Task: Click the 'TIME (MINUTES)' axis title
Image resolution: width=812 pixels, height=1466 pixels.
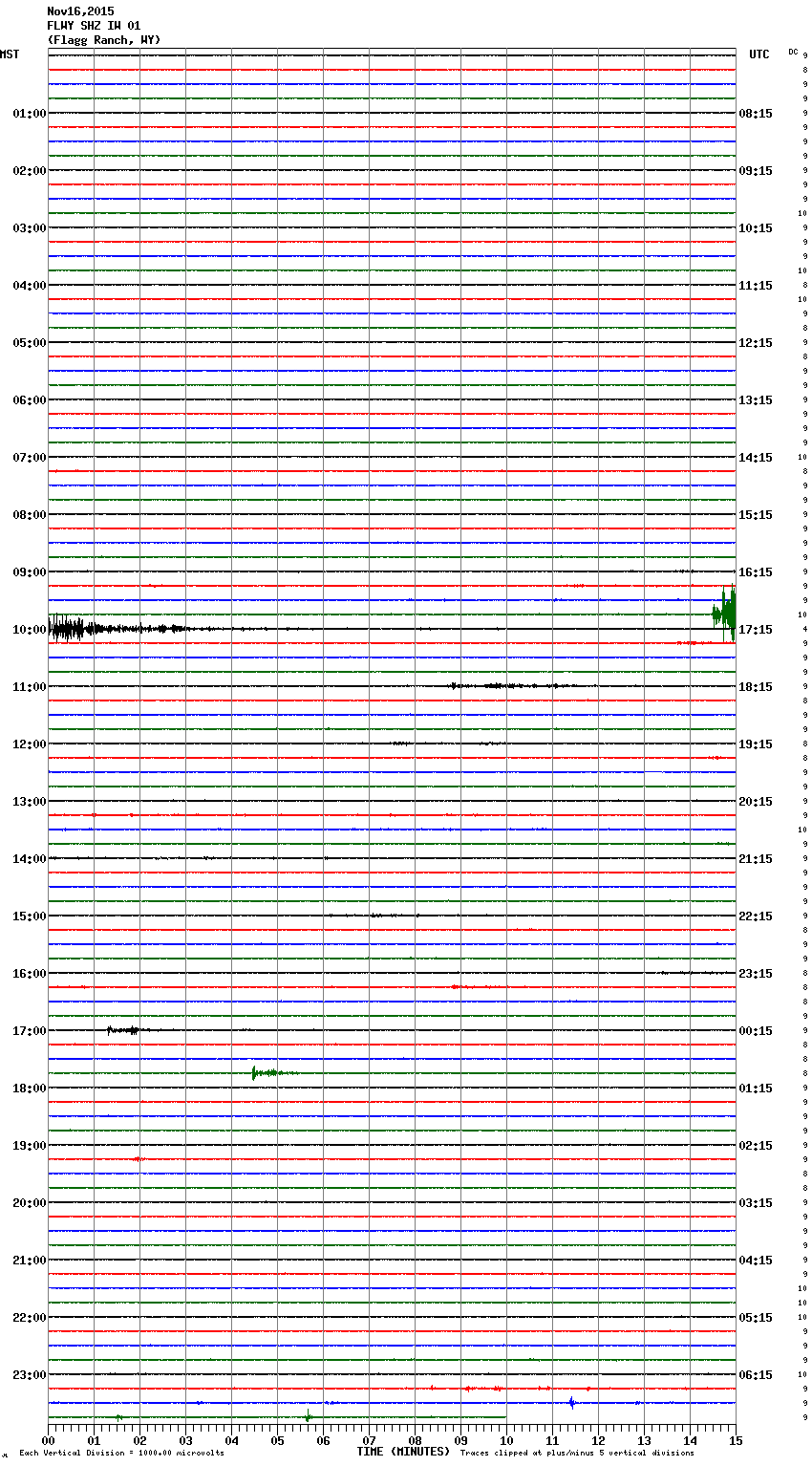Action: pyautogui.click(x=403, y=1452)
